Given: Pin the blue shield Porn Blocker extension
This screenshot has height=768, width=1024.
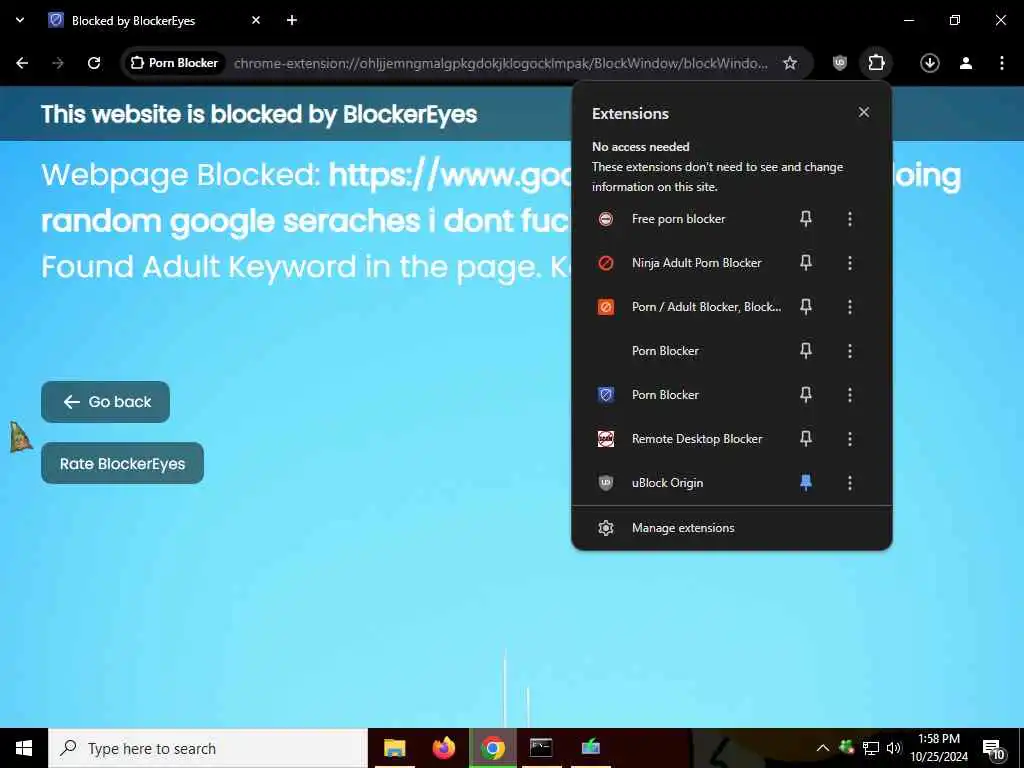Looking at the screenshot, I should (806, 394).
